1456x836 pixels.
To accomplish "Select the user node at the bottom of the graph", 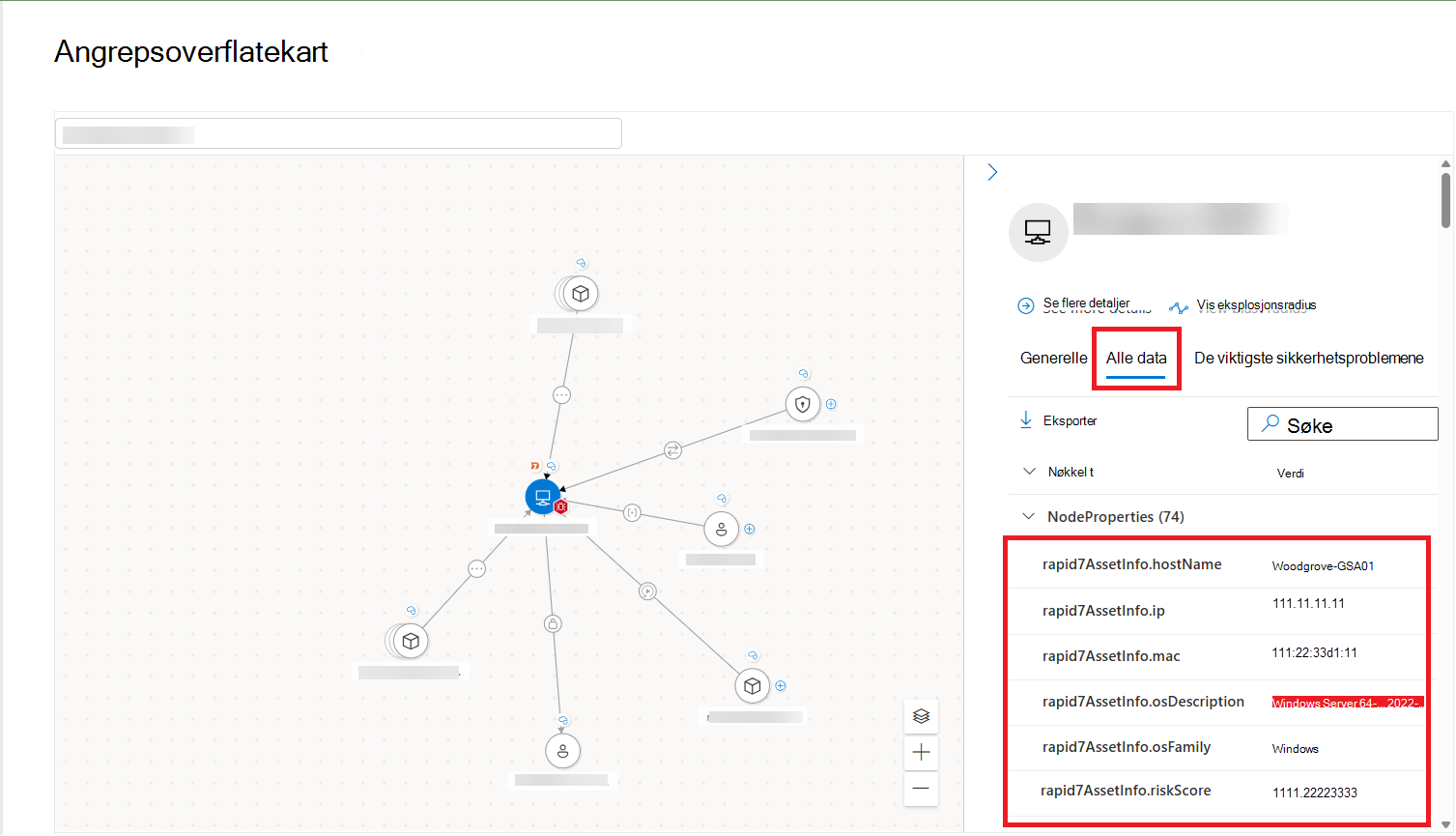I will [x=563, y=751].
